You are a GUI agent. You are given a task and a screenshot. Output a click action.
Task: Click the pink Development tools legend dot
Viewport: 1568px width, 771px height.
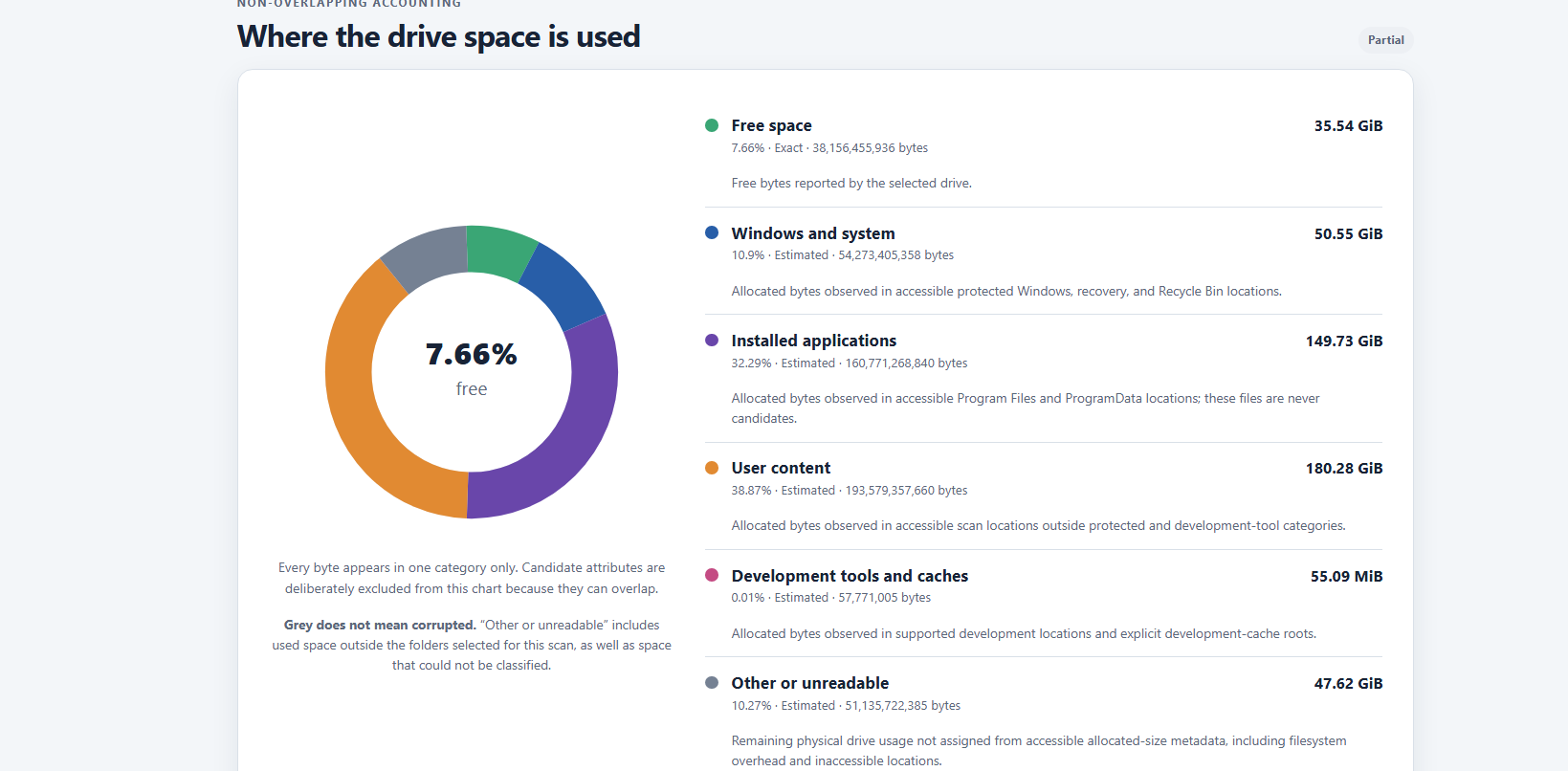click(712, 575)
